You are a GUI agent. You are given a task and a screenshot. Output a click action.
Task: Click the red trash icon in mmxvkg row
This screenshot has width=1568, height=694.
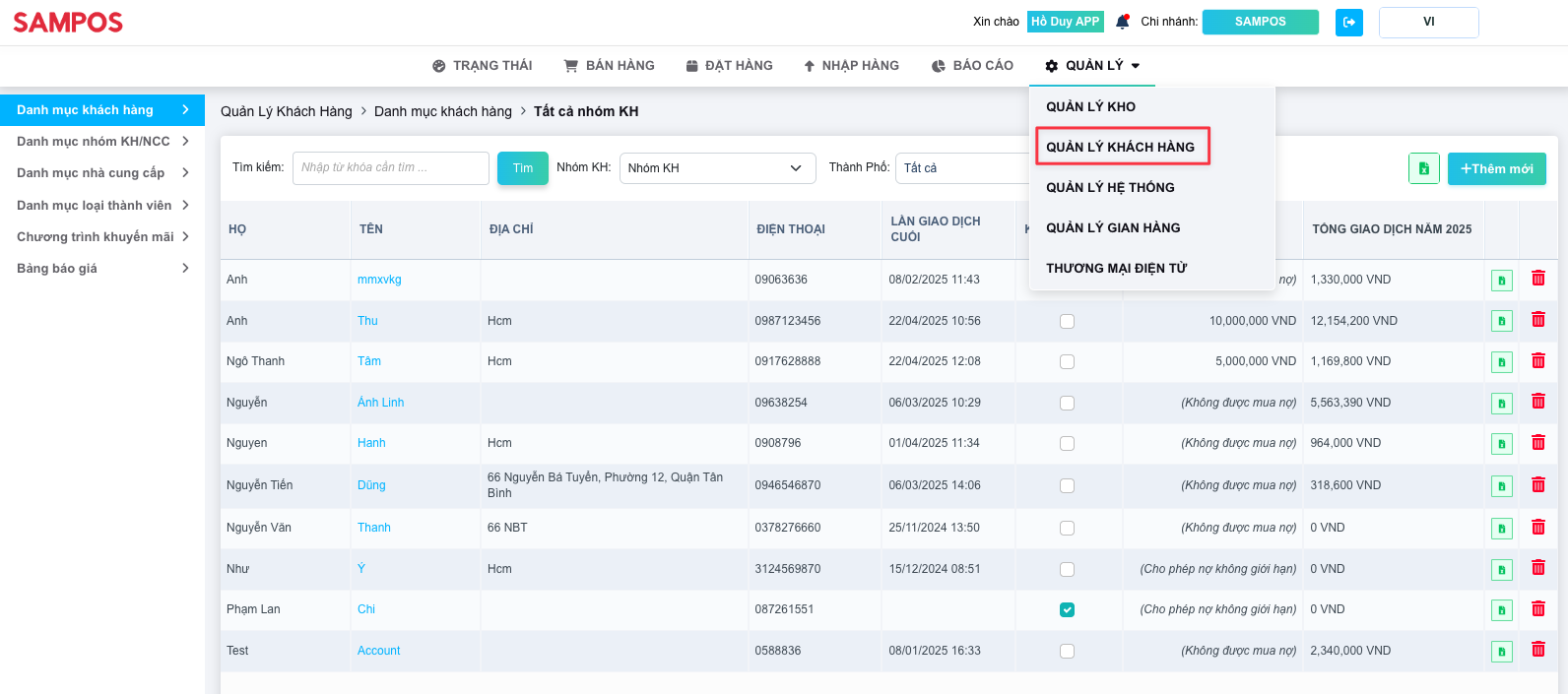point(1538,279)
